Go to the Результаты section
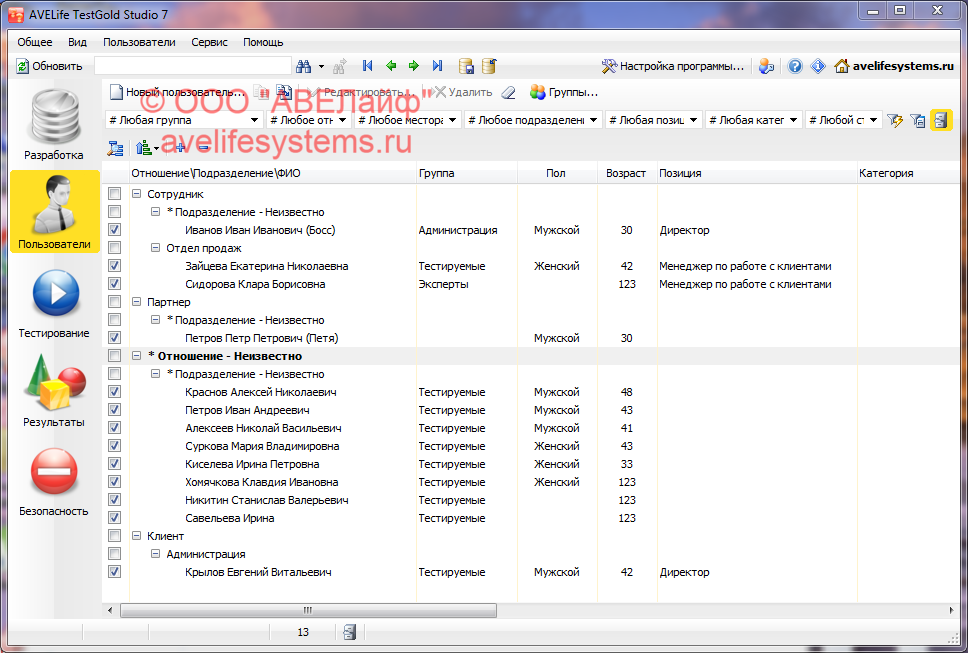 [54, 392]
